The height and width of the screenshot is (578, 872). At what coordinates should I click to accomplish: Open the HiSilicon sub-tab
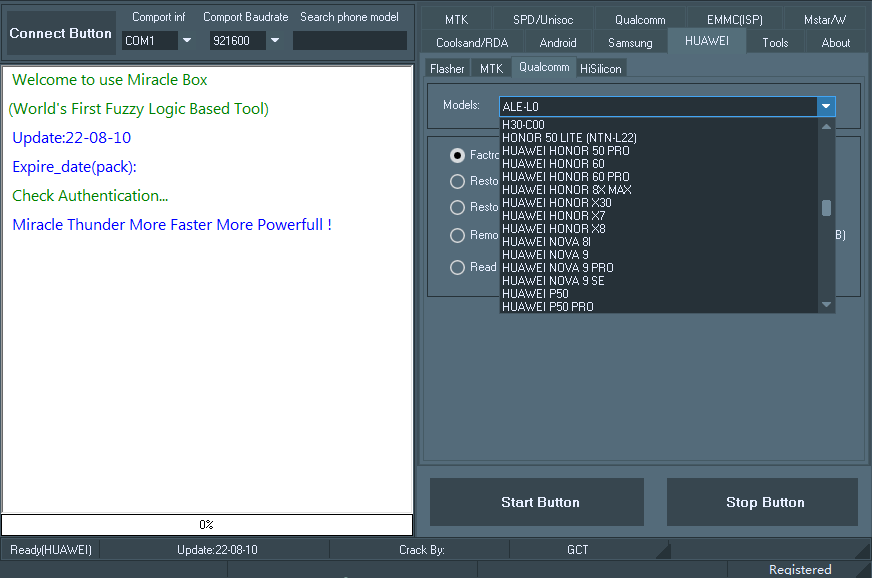coord(601,68)
